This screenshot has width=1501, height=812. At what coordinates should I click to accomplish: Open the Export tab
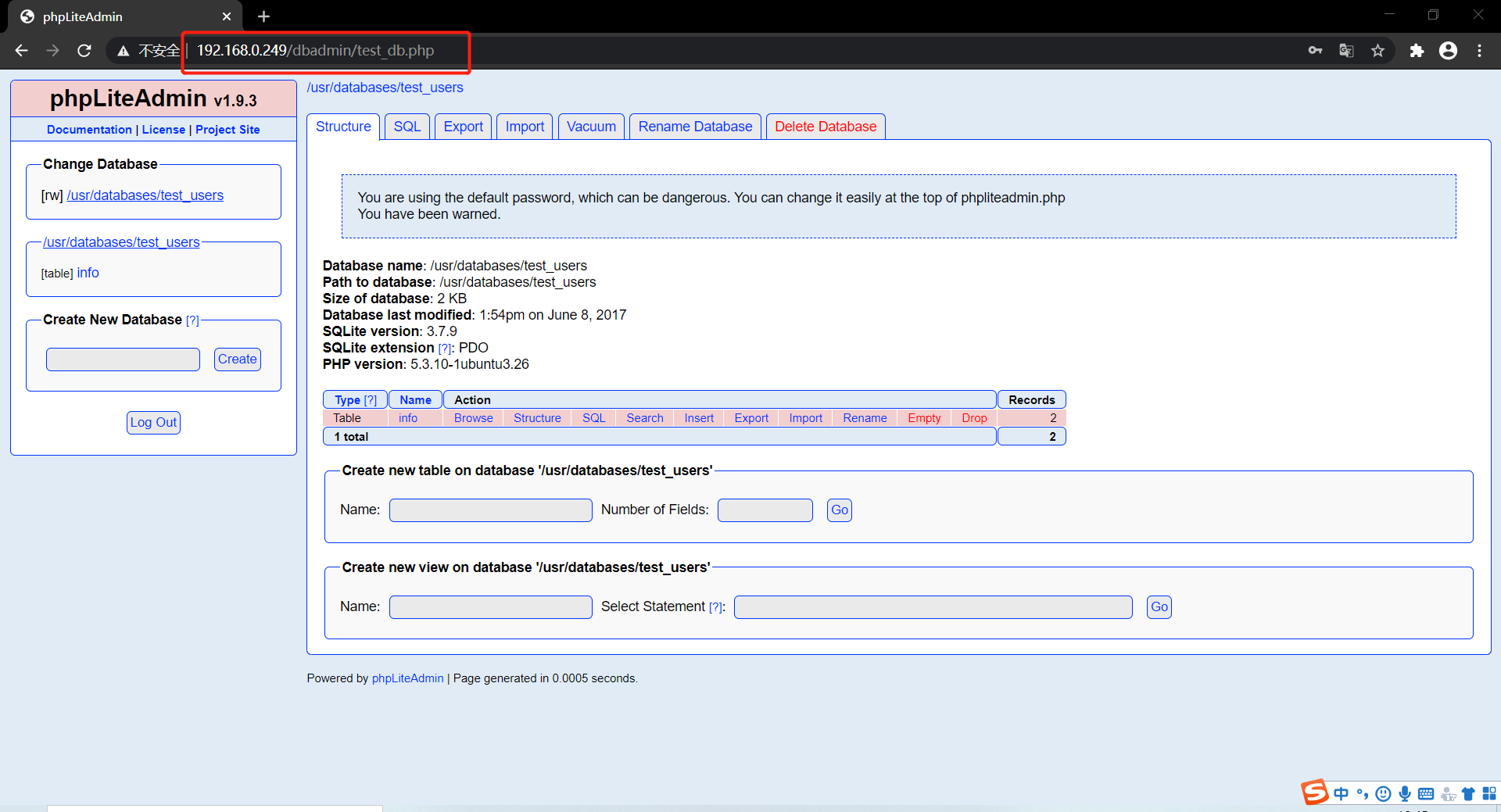click(x=464, y=127)
